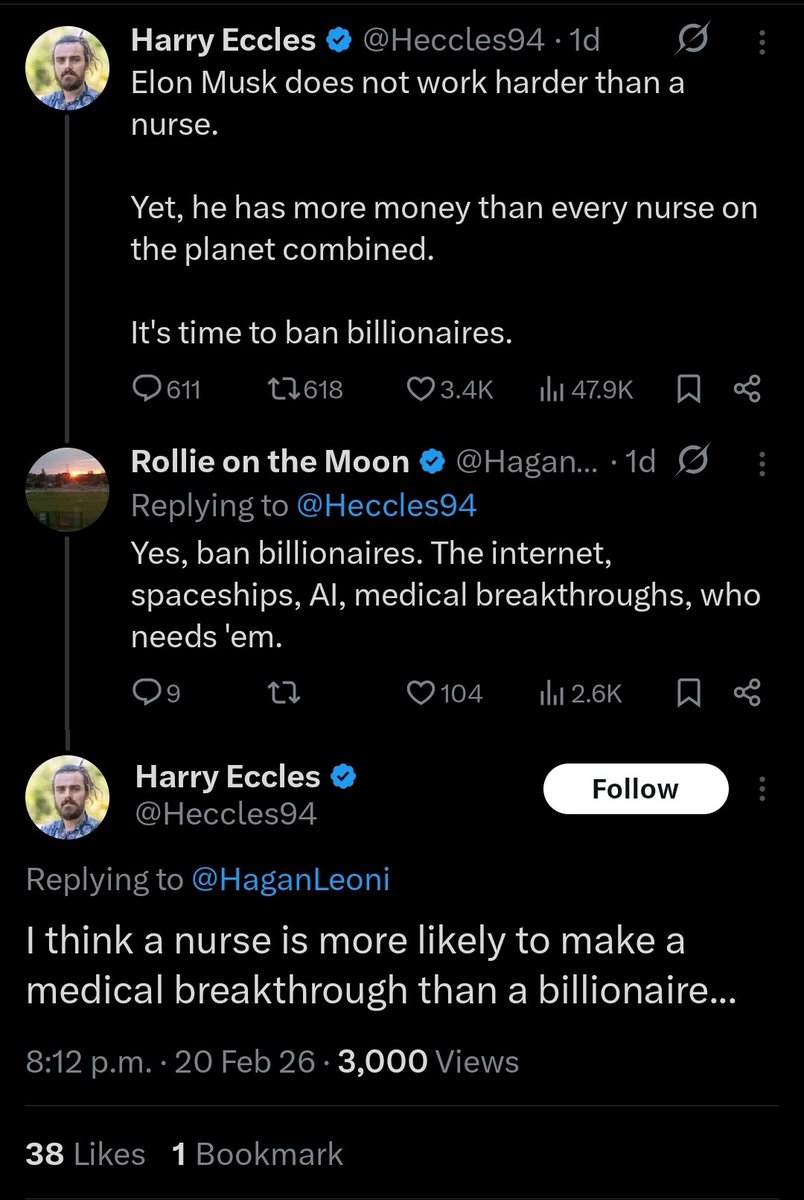The image size is (804, 1200).
Task: Open more options on first tweet
Action: coord(763,42)
